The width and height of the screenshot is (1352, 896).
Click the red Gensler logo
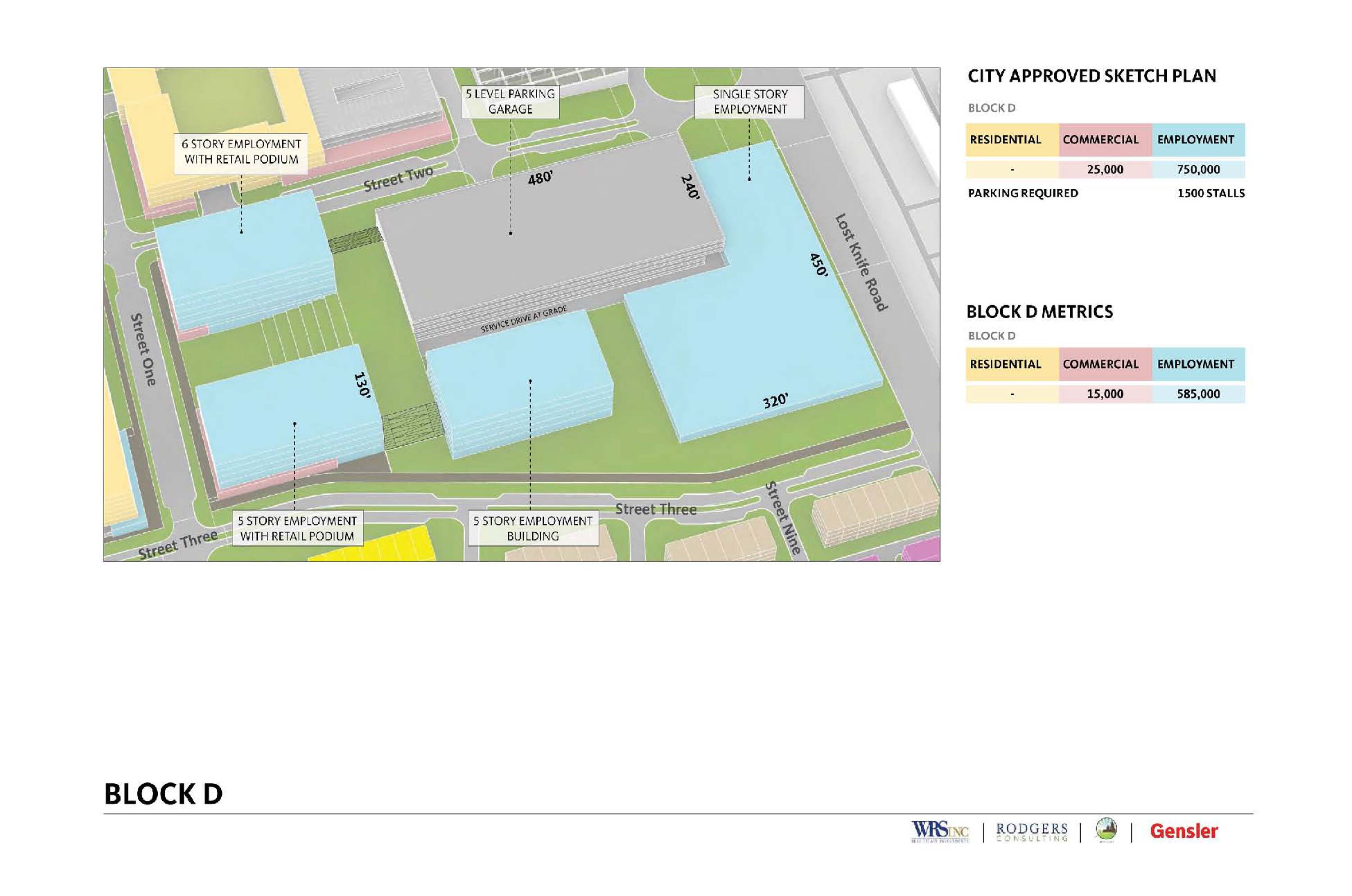[x=1183, y=831]
